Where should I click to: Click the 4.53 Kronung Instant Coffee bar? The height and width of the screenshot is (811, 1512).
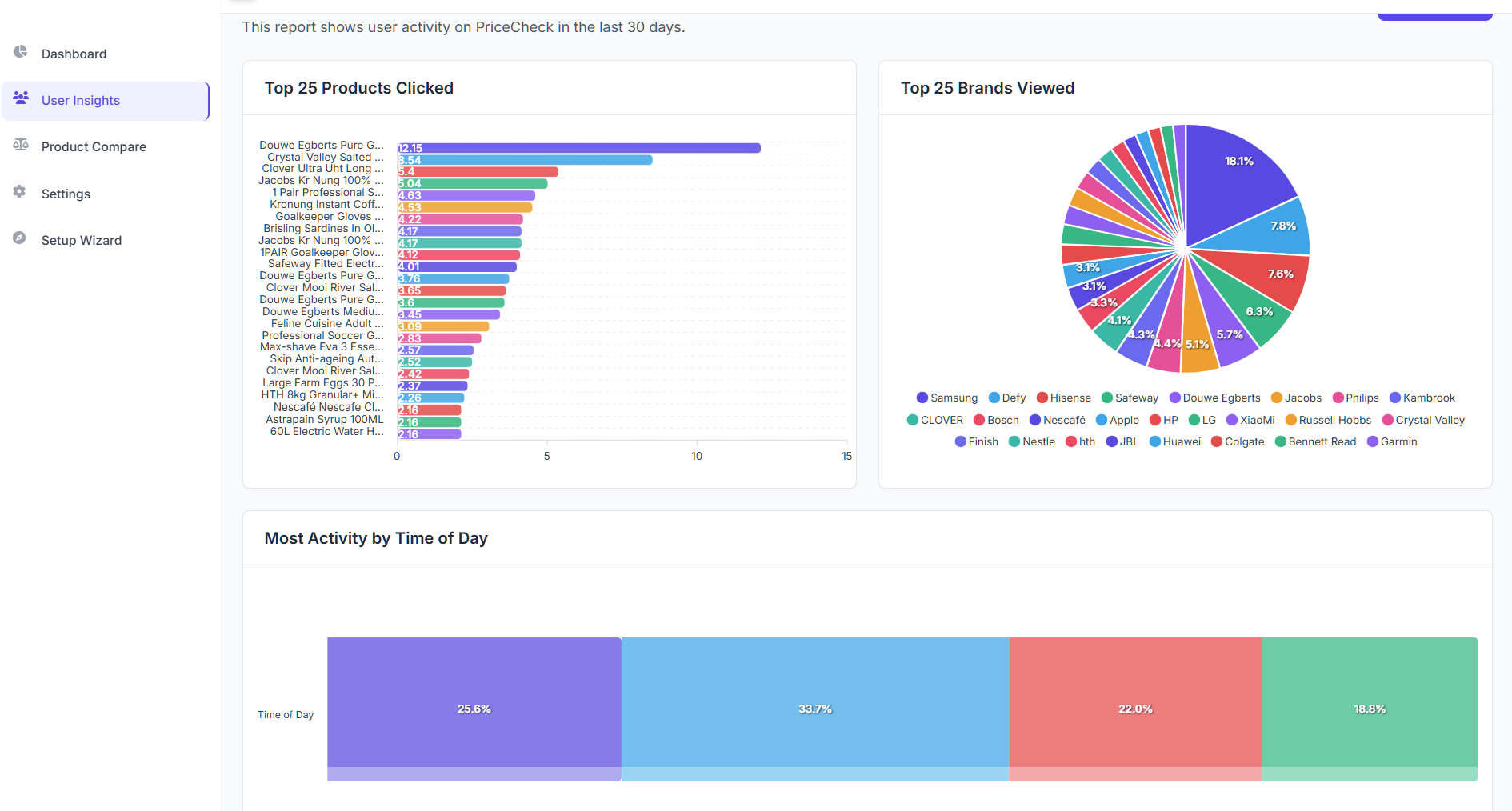coord(465,207)
